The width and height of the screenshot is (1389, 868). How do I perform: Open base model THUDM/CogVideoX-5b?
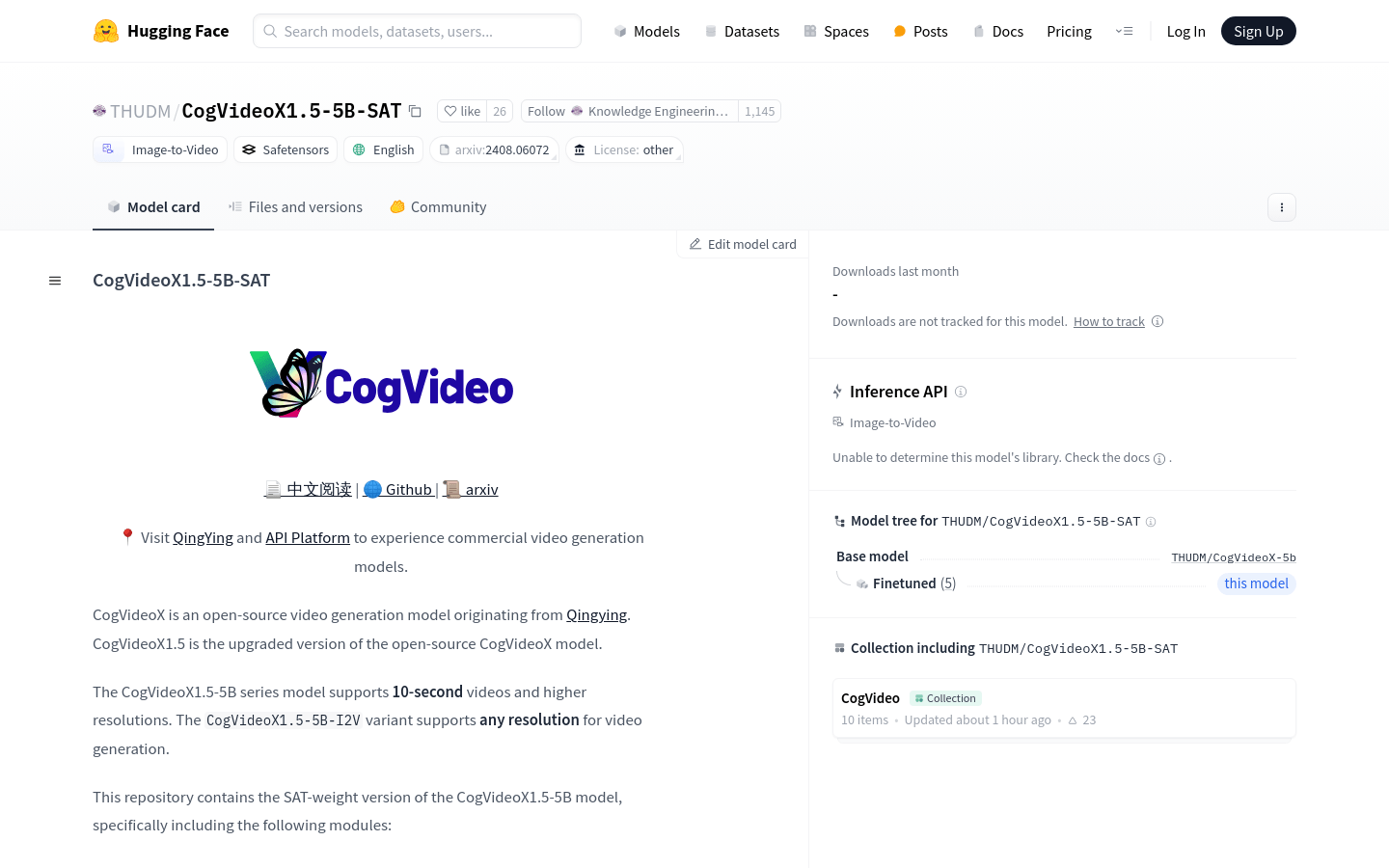pos(1234,557)
